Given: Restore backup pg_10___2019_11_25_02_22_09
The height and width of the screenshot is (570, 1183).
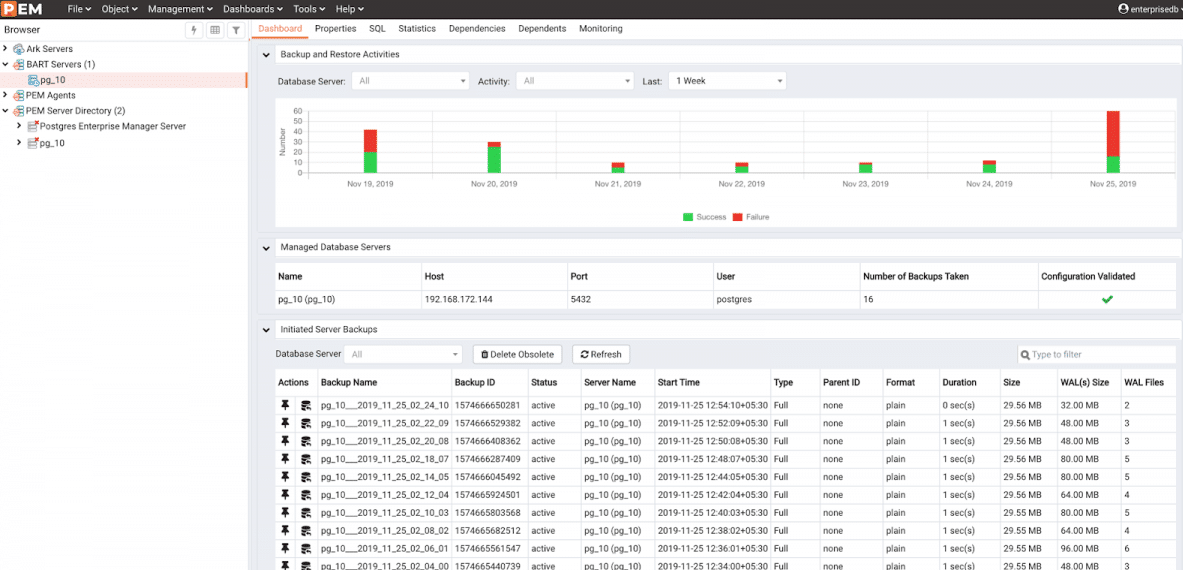Looking at the screenshot, I should point(306,423).
